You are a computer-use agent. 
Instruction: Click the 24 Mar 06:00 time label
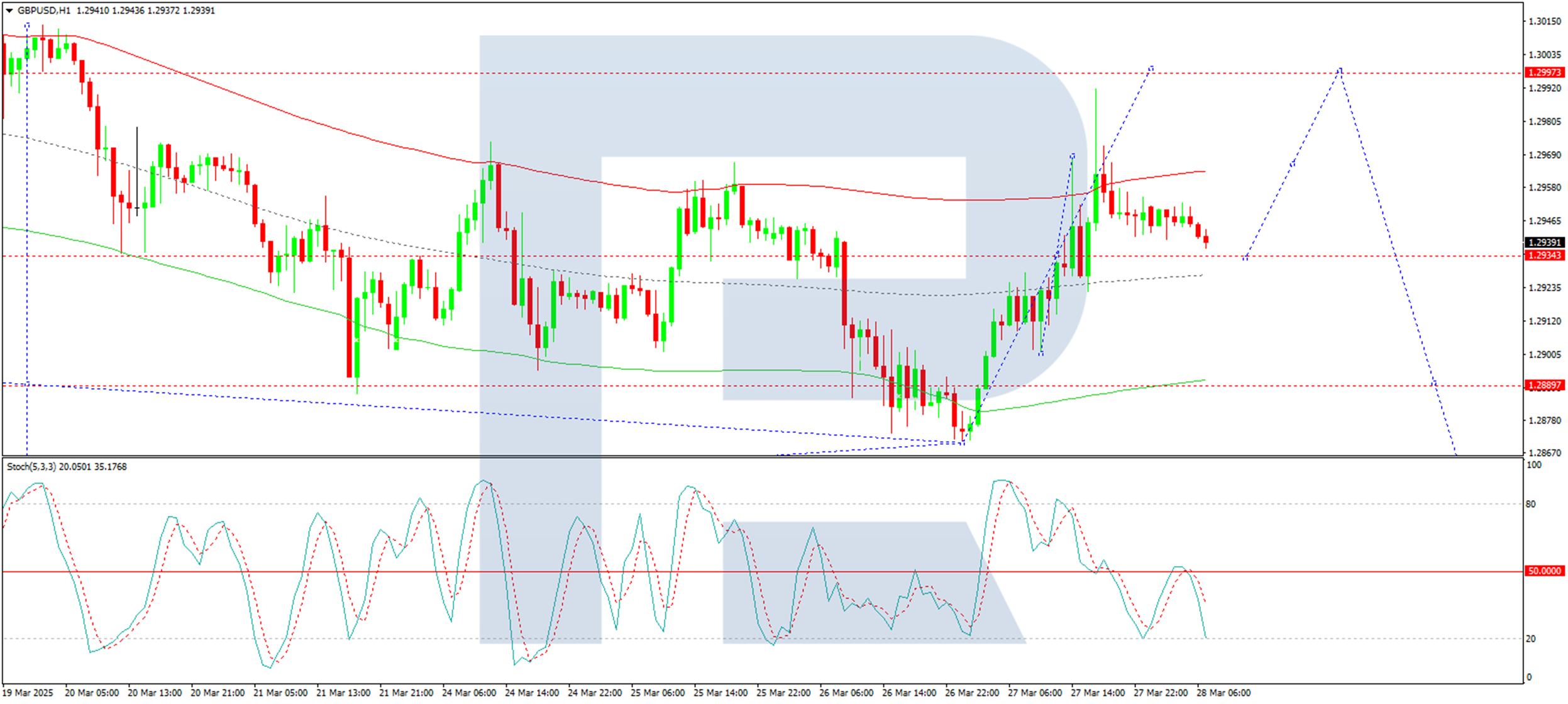click(468, 693)
